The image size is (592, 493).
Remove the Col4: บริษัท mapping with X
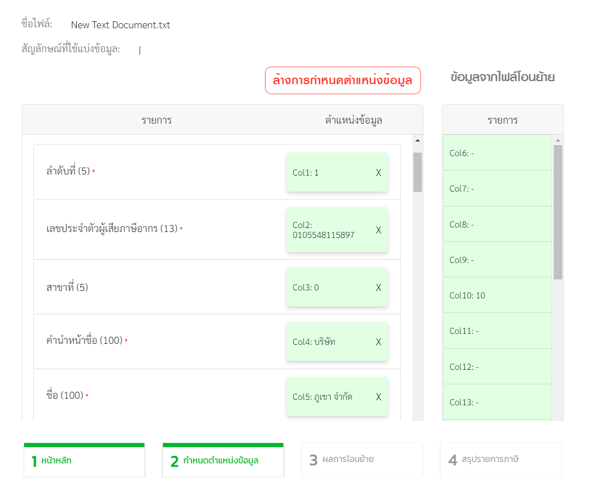(378, 342)
